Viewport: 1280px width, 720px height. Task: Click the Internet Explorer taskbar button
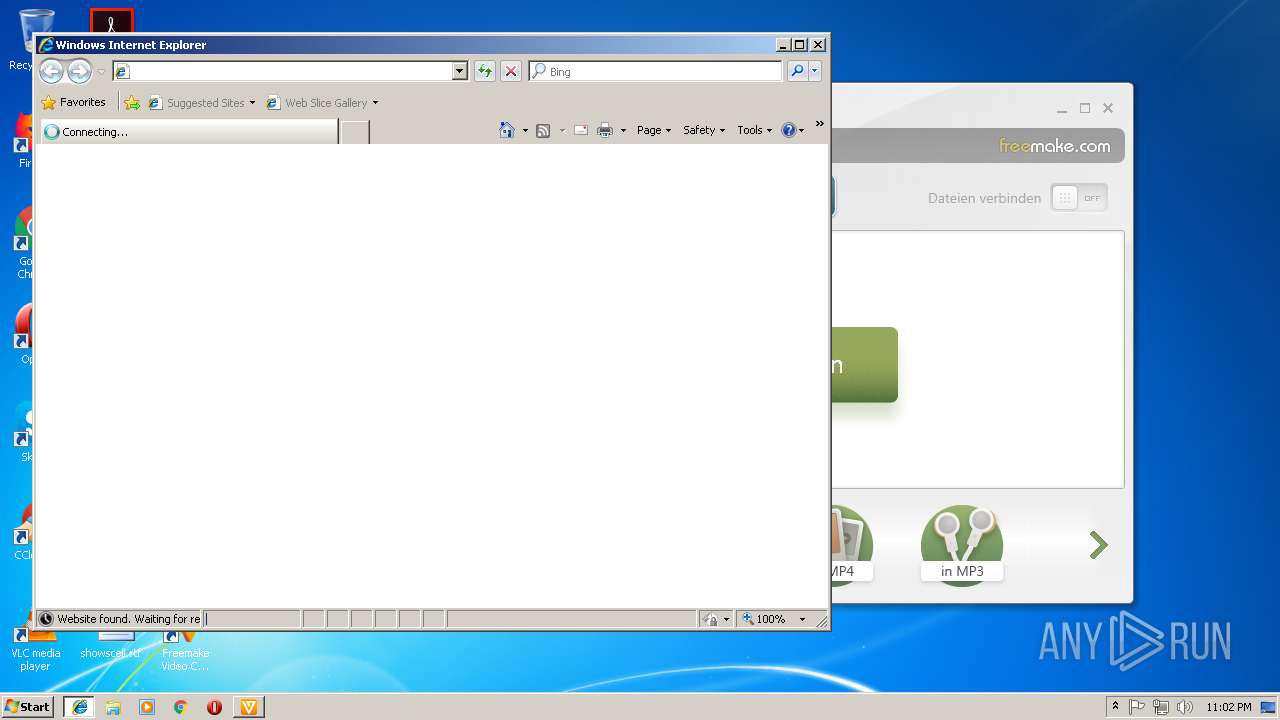[x=80, y=706]
